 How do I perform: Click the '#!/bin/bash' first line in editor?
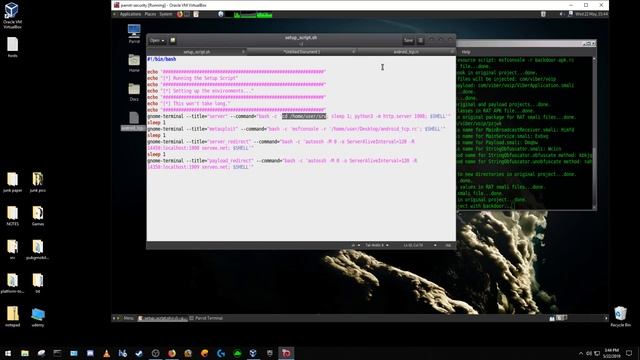pyautogui.click(x=162, y=59)
